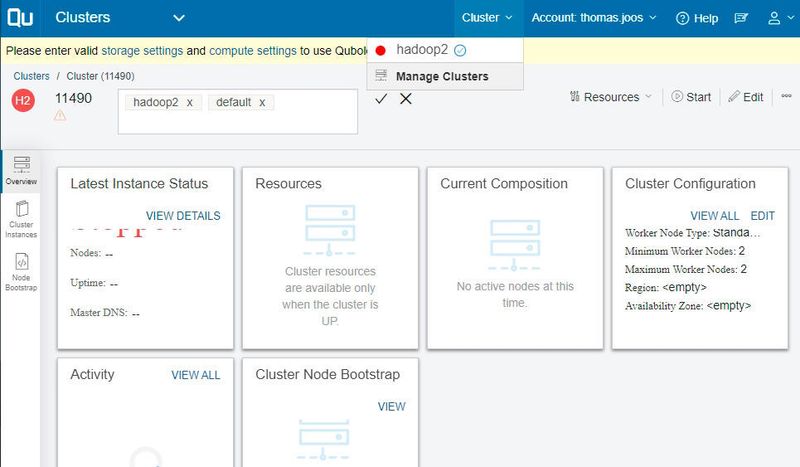Click the Availability Zone: <empty> line
This screenshot has width=800, height=467.
(x=688, y=306)
